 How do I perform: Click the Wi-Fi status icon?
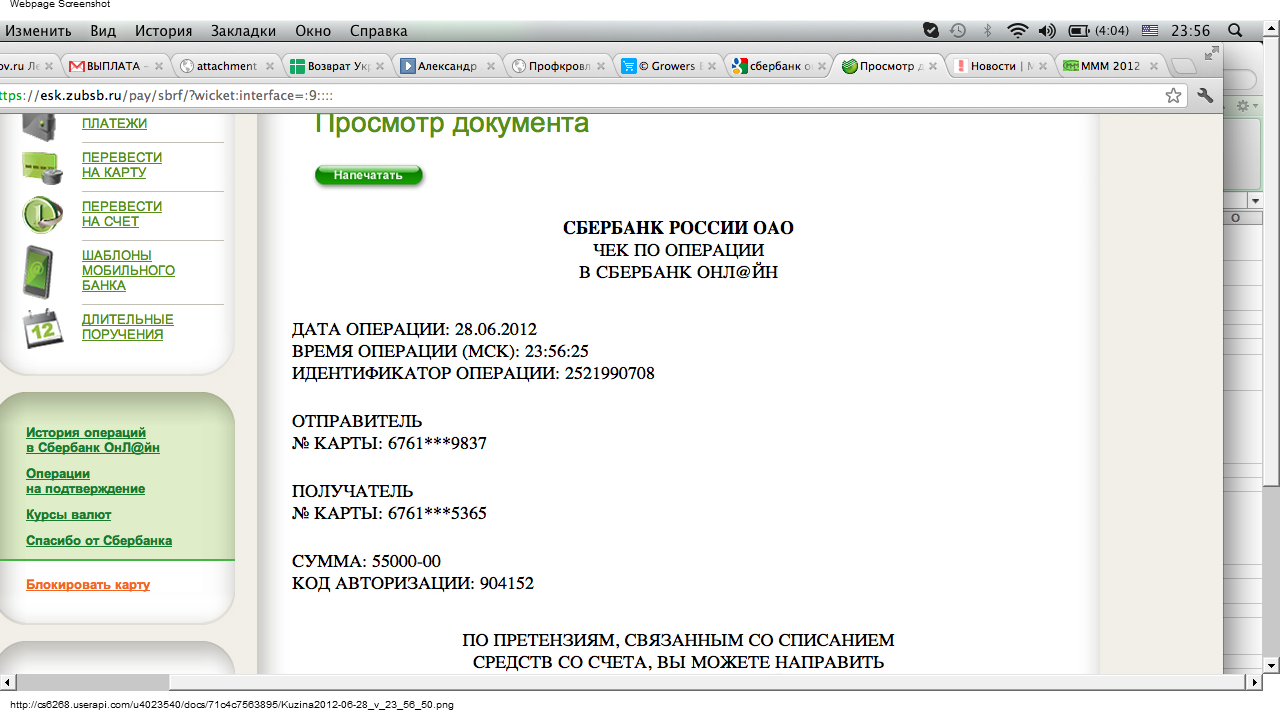[1018, 31]
